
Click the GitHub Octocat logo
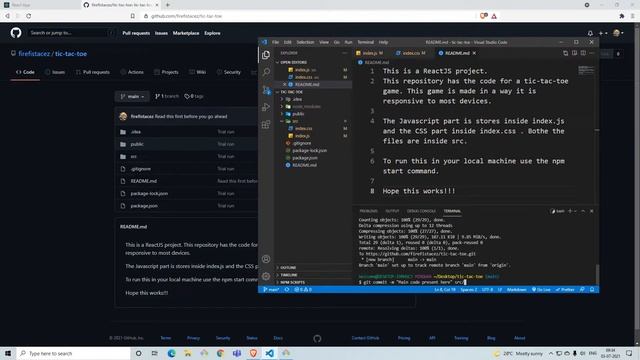click(x=16, y=33)
